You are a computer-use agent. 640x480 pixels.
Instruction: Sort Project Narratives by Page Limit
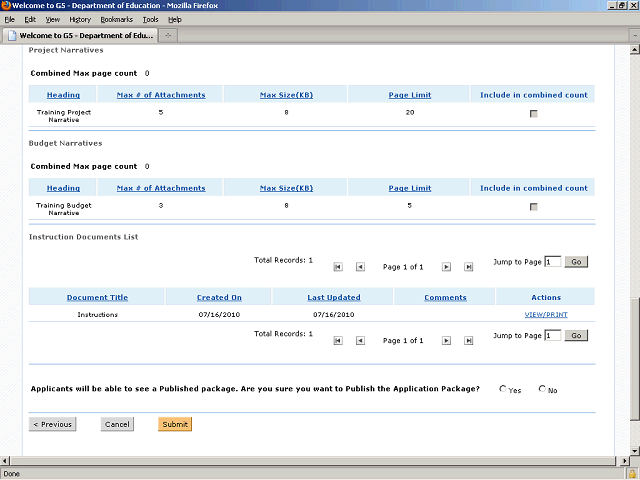(x=410, y=95)
